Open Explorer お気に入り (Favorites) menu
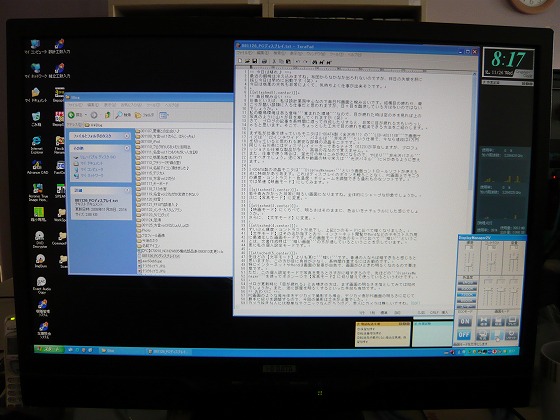Image resolution: width=560 pixels, height=420 pixels. [x=131, y=105]
